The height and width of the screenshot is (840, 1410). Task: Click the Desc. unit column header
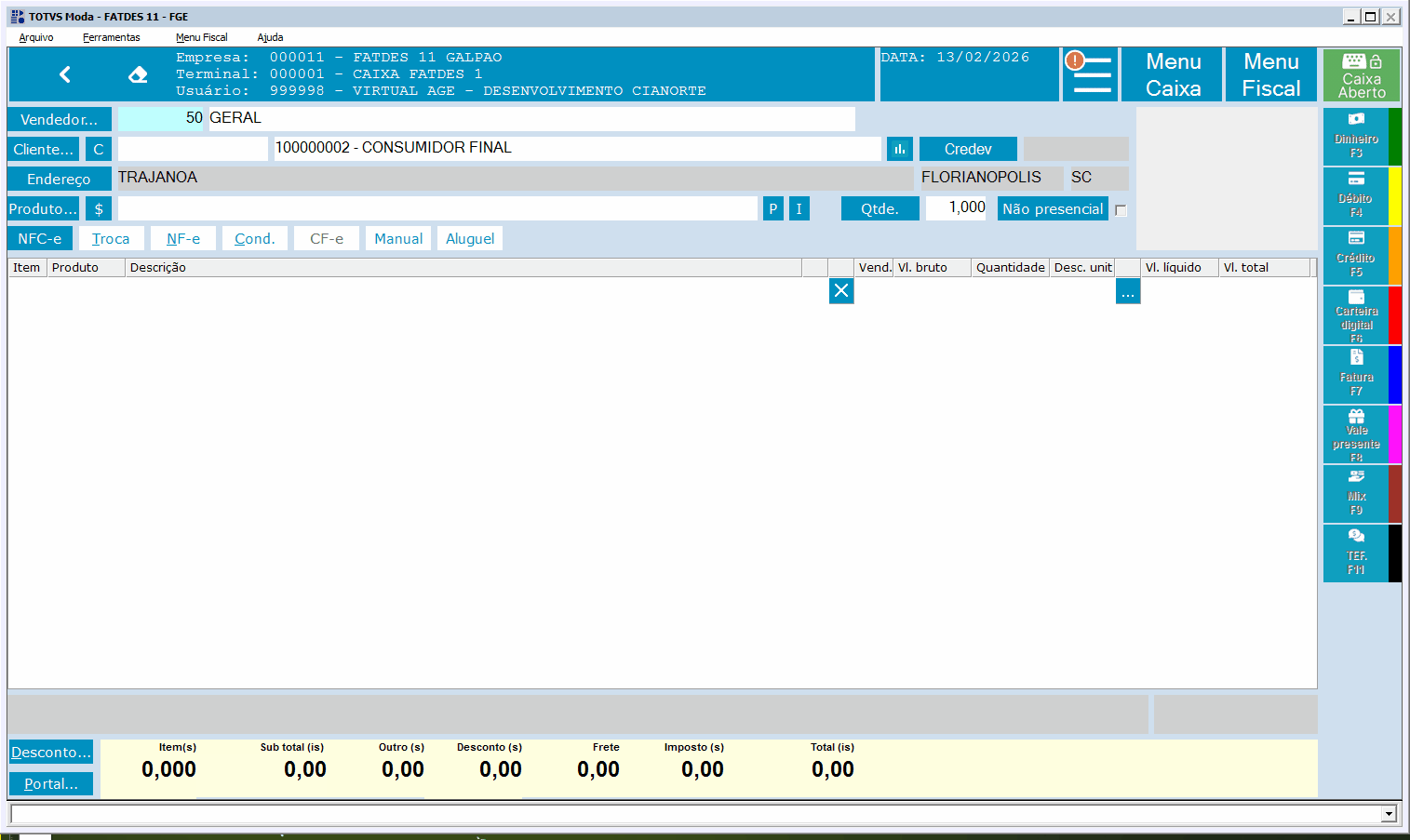[1081, 267]
